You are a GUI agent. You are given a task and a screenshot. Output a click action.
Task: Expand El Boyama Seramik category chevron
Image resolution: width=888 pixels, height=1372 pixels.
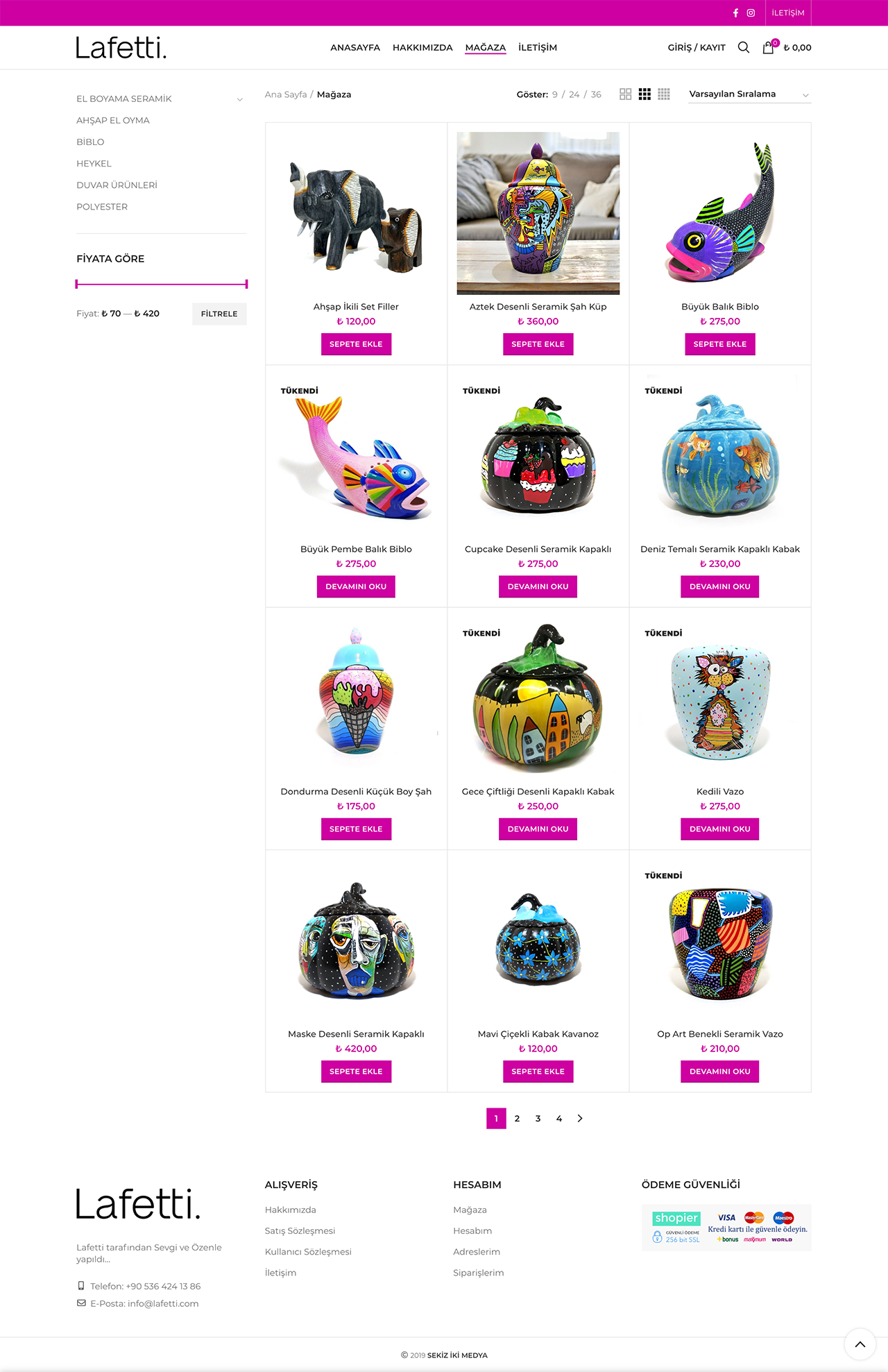click(x=240, y=99)
